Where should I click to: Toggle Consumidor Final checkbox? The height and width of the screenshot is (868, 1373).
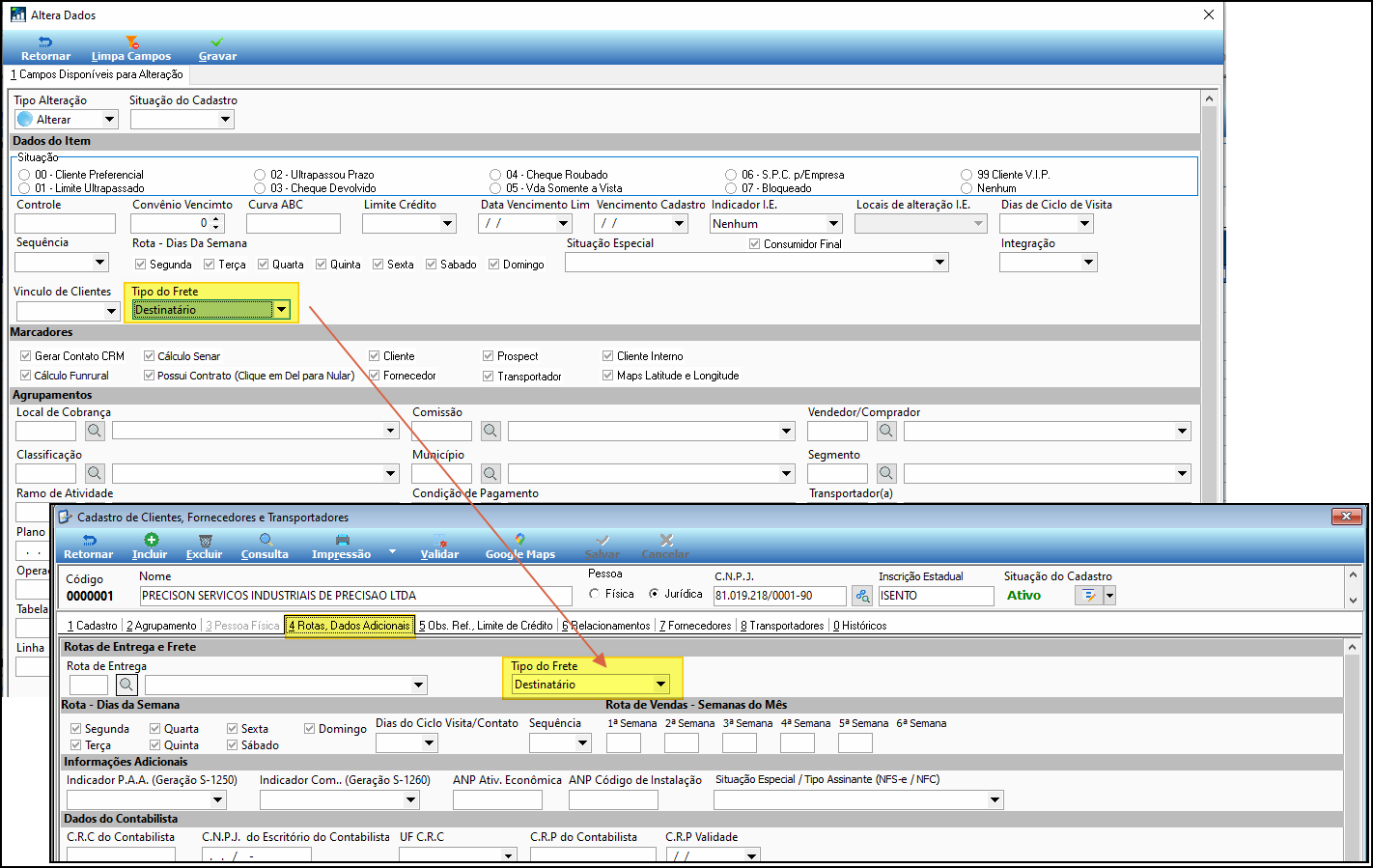(754, 244)
